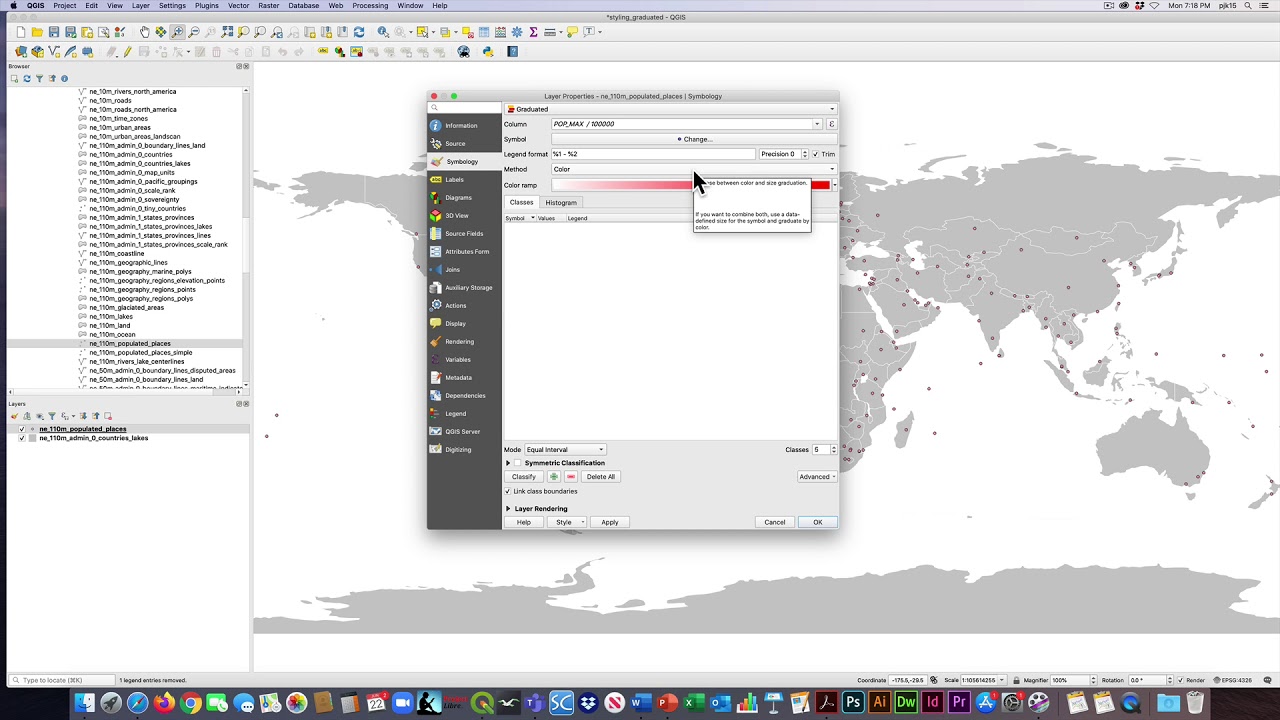The width and height of the screenshot is (1280, 720).
Task: Click the Classify button
Action: pyautogui.click(x=524, y=477)
